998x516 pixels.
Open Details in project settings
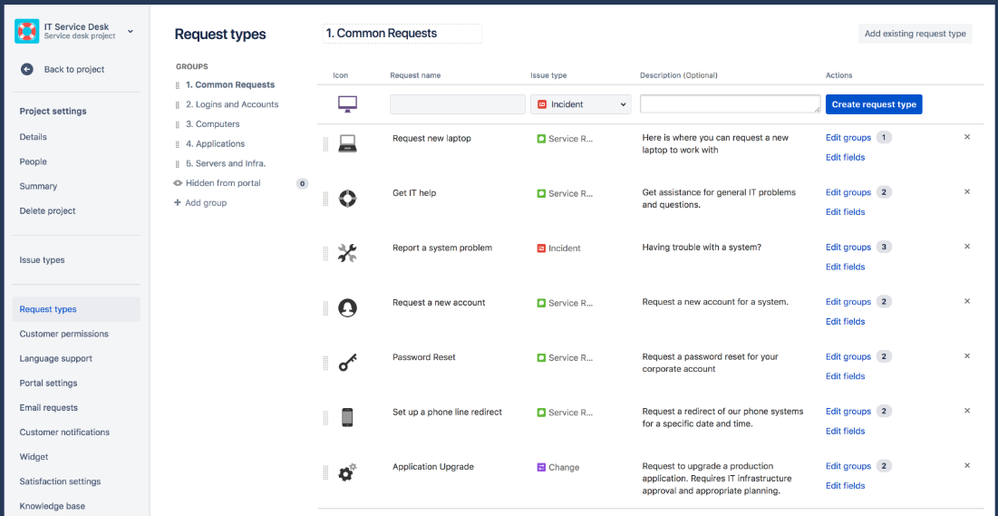point(33,137)
